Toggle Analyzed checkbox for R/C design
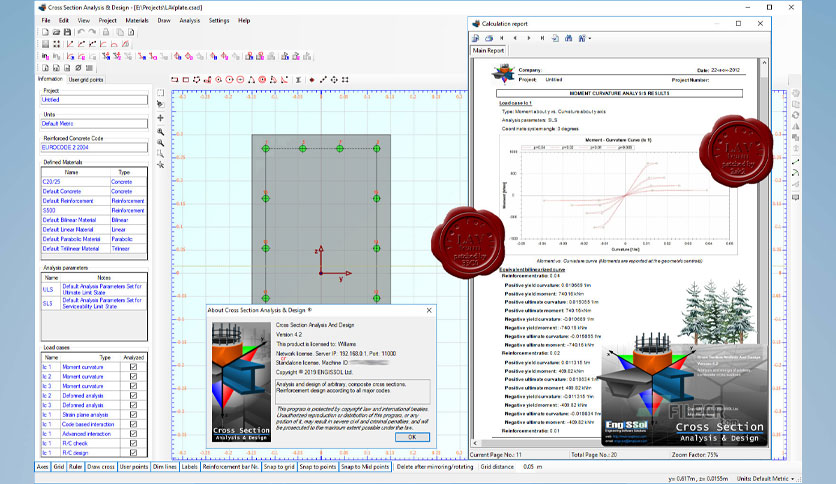Image resolution: width=836 pixels, height=484 pixels. click(x=133, y=453)
